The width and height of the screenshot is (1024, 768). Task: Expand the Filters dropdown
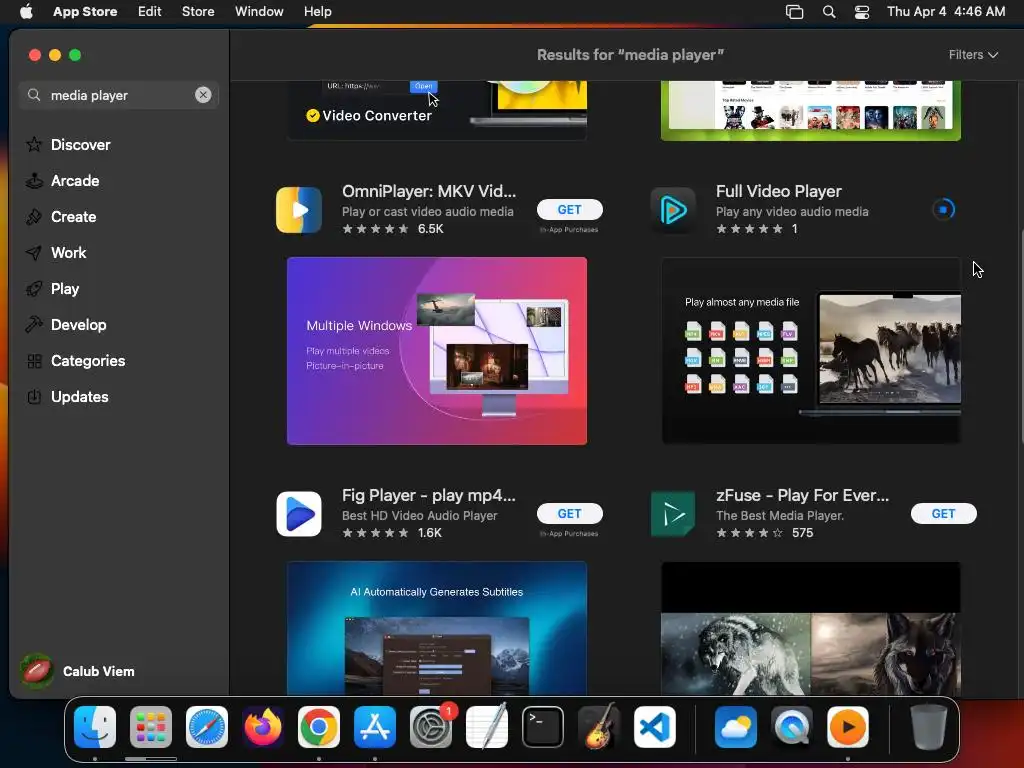(x=973, y=55)
